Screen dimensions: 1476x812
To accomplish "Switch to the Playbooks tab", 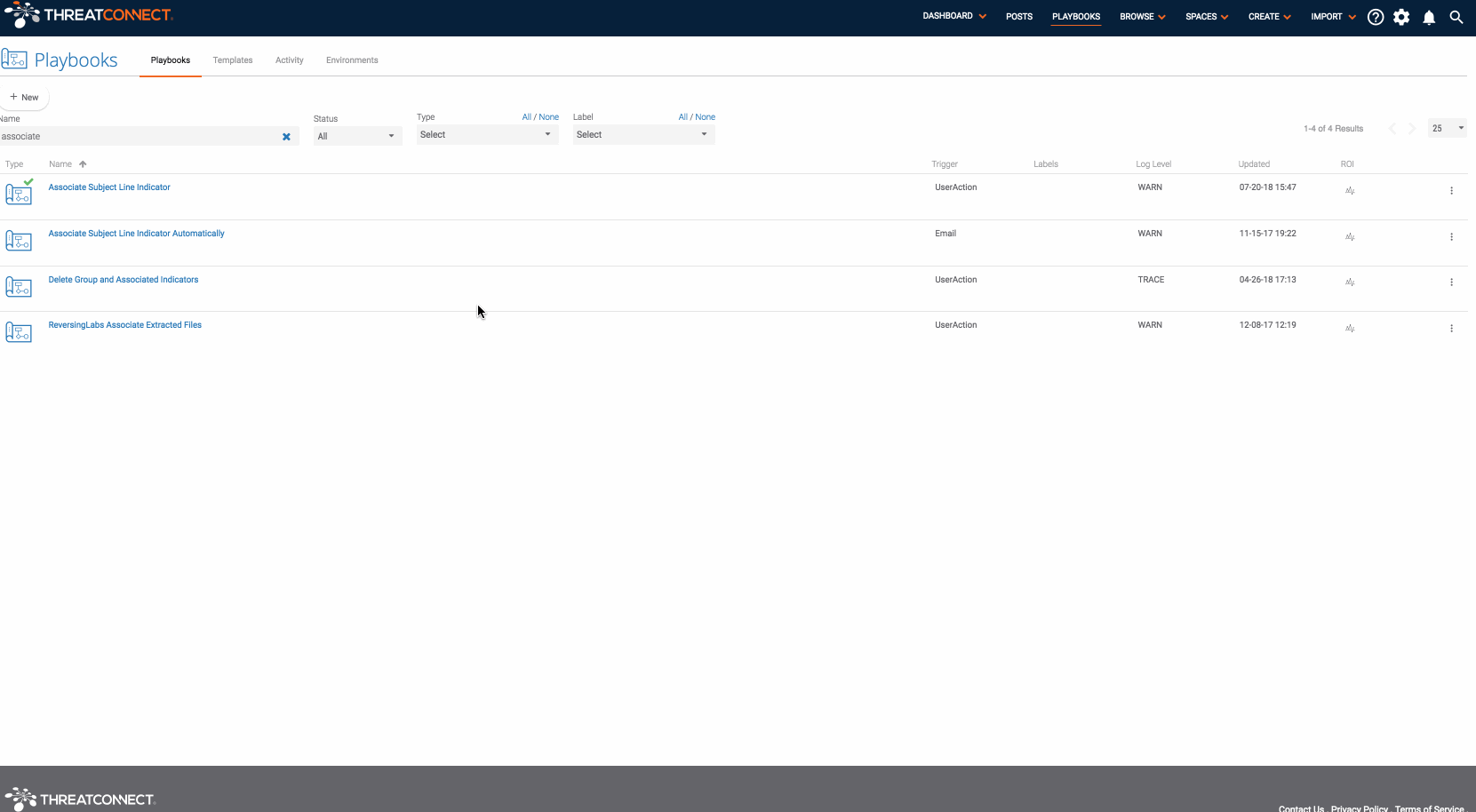I will point(171,60).
